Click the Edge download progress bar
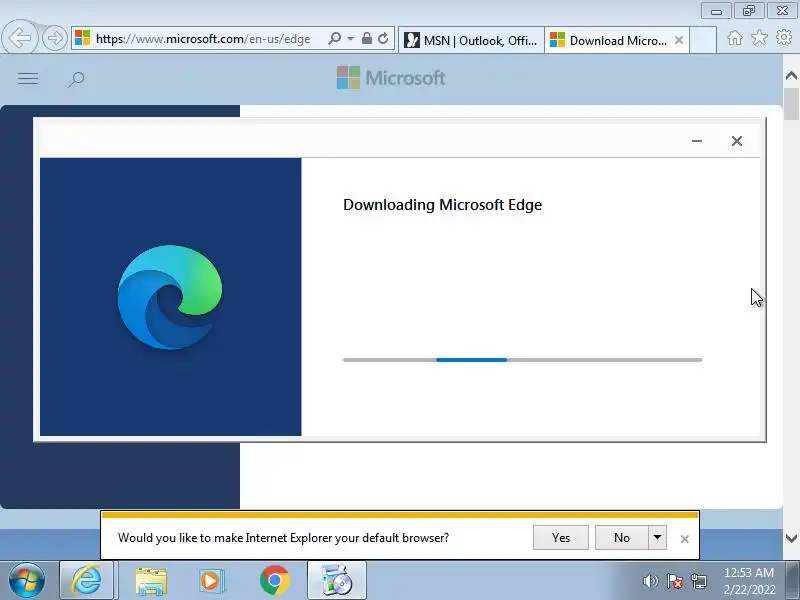Screen dimensions: 800x600 [522, 360]
